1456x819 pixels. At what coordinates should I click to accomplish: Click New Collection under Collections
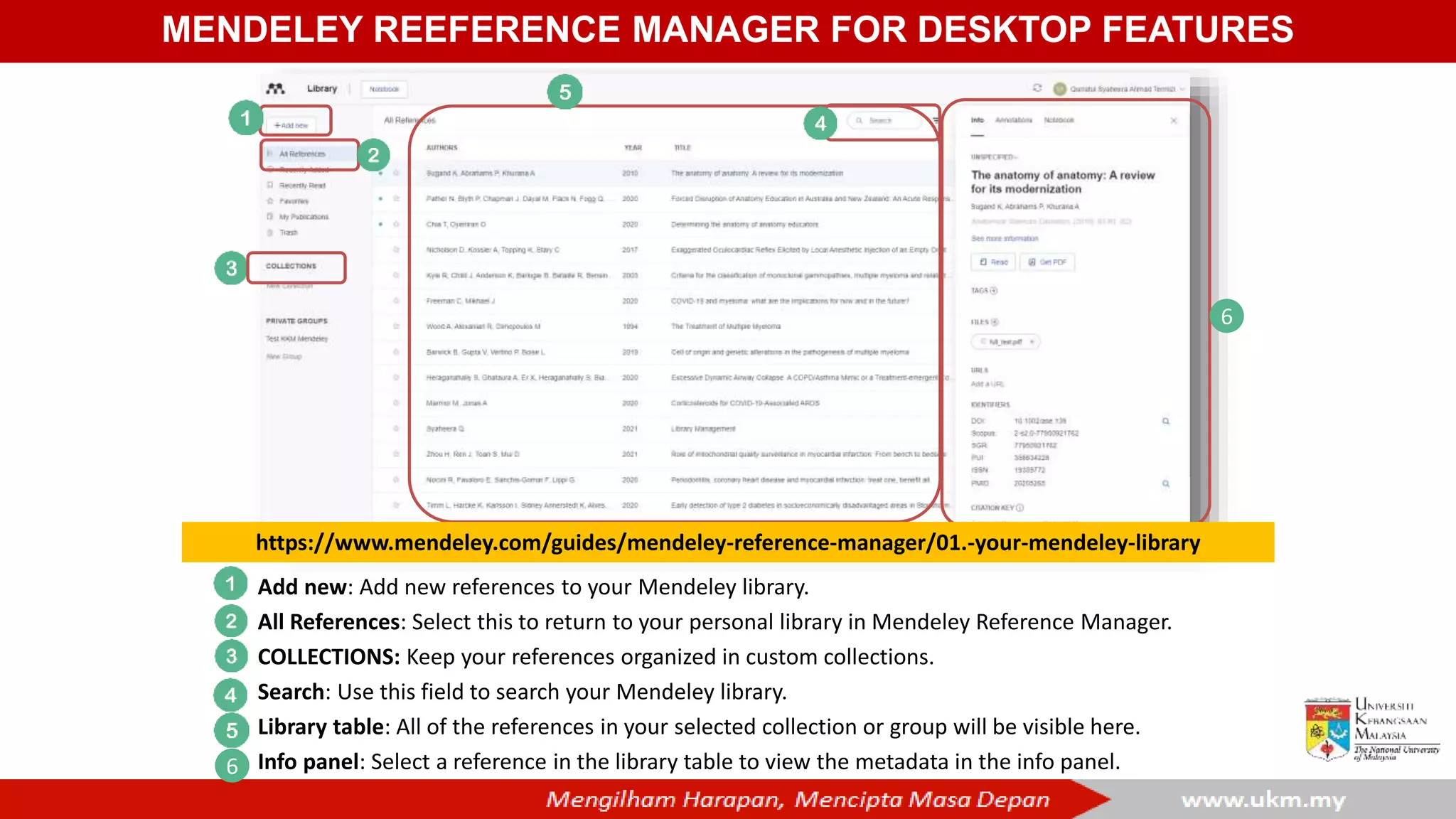[289, 286]
